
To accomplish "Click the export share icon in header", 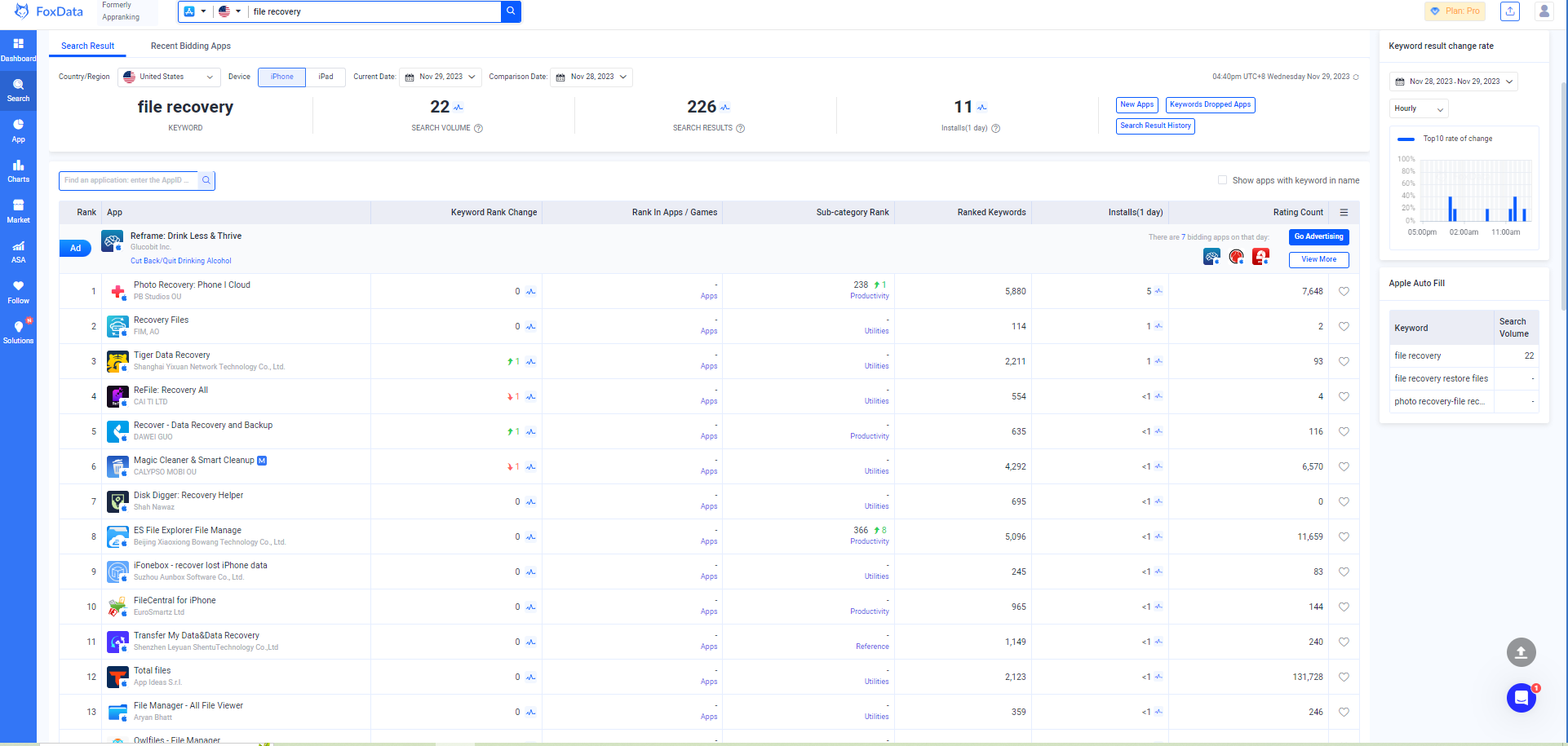I will (1510, 11).
